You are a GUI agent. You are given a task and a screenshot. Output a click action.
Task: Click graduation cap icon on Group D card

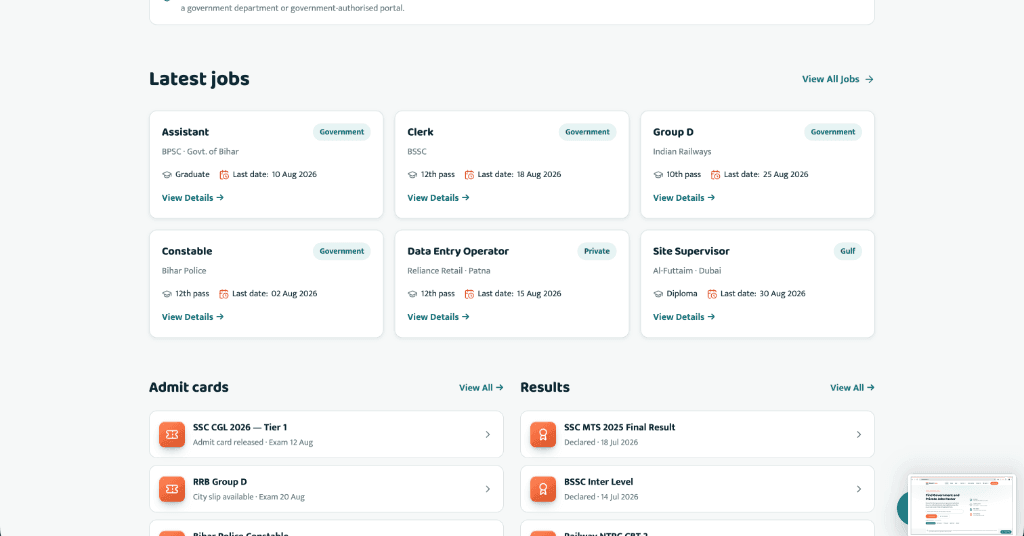click(658, 174)
